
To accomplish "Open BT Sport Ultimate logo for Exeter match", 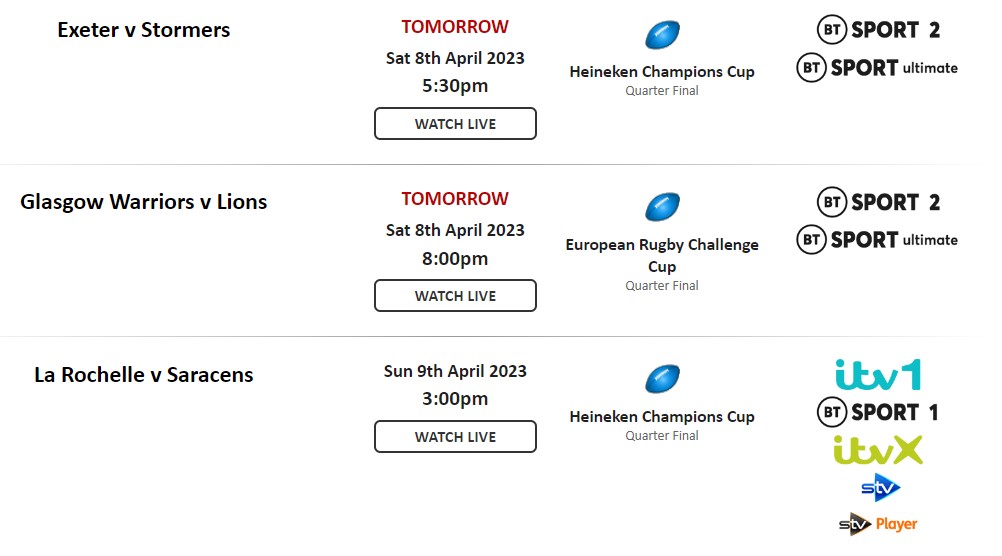I will 877,68.
